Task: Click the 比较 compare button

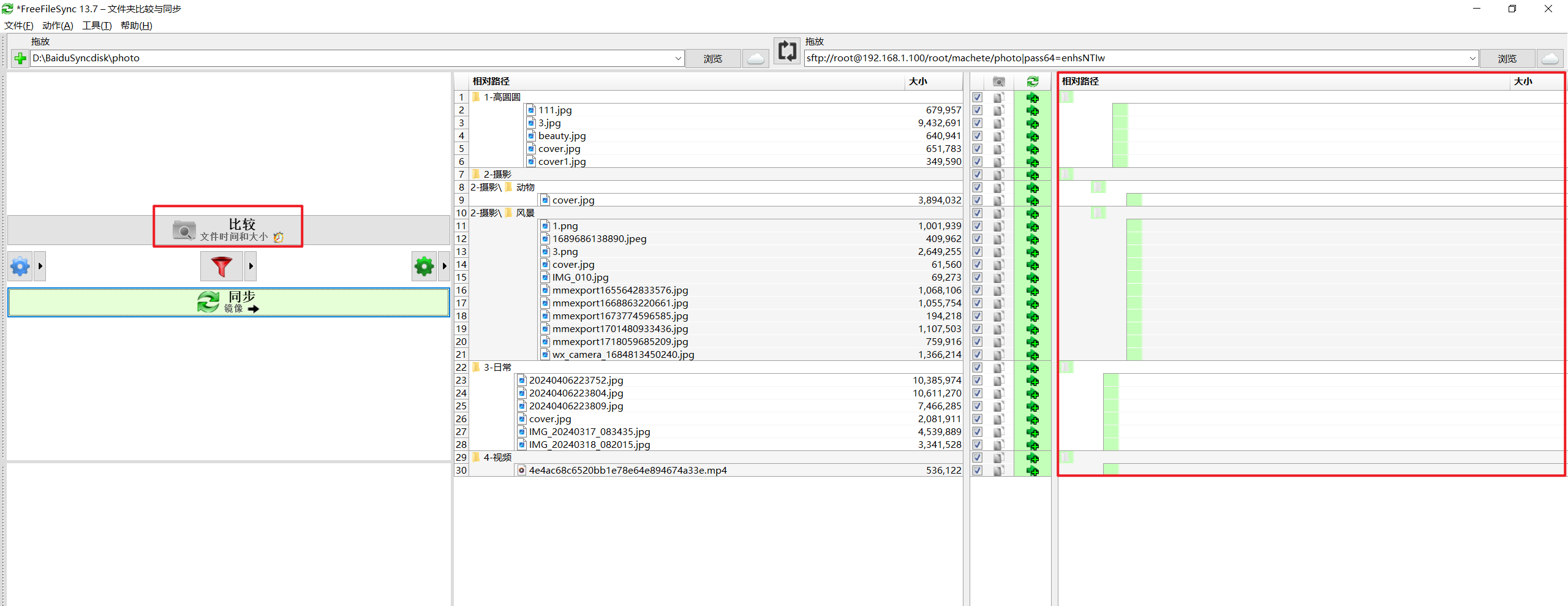Action: (x=228, y=230)
